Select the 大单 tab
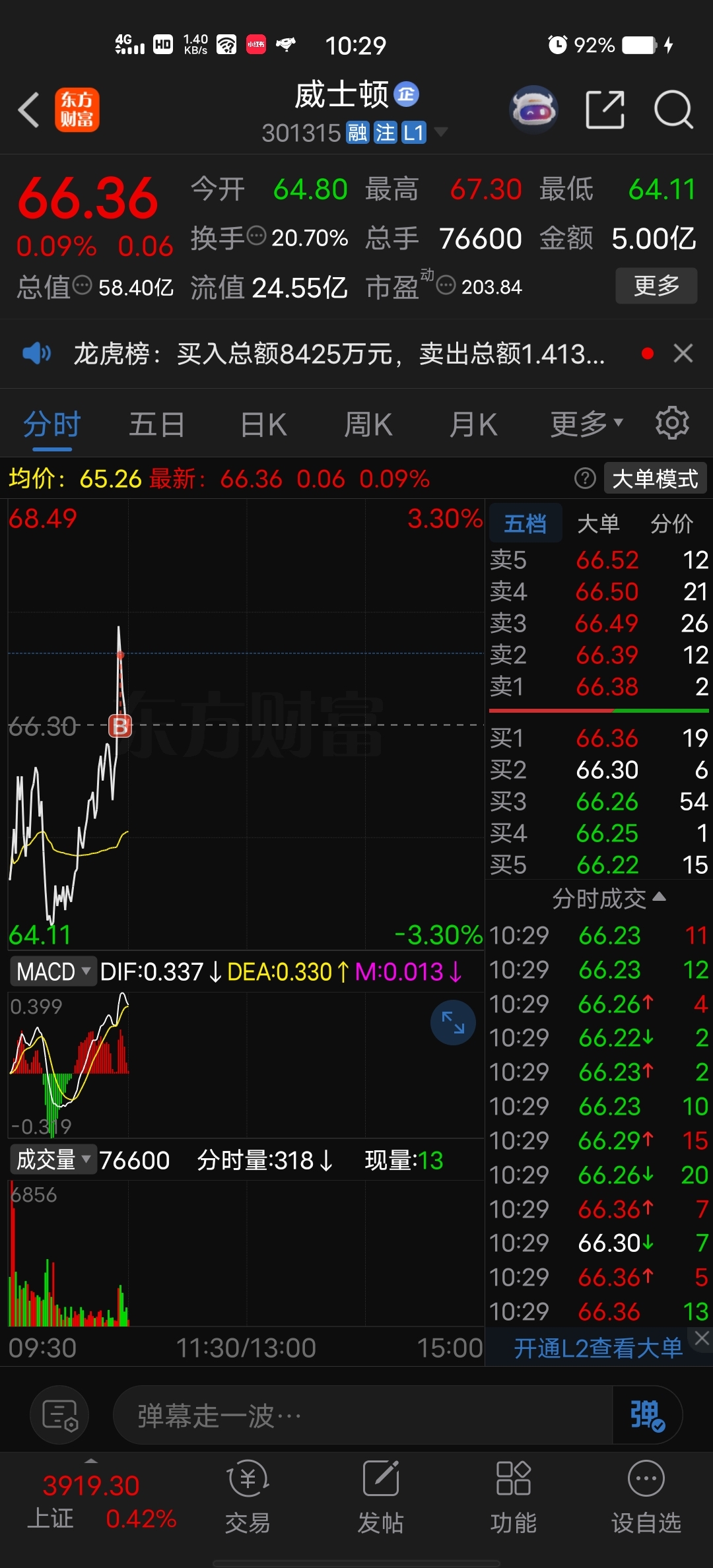 pos(598,523)
